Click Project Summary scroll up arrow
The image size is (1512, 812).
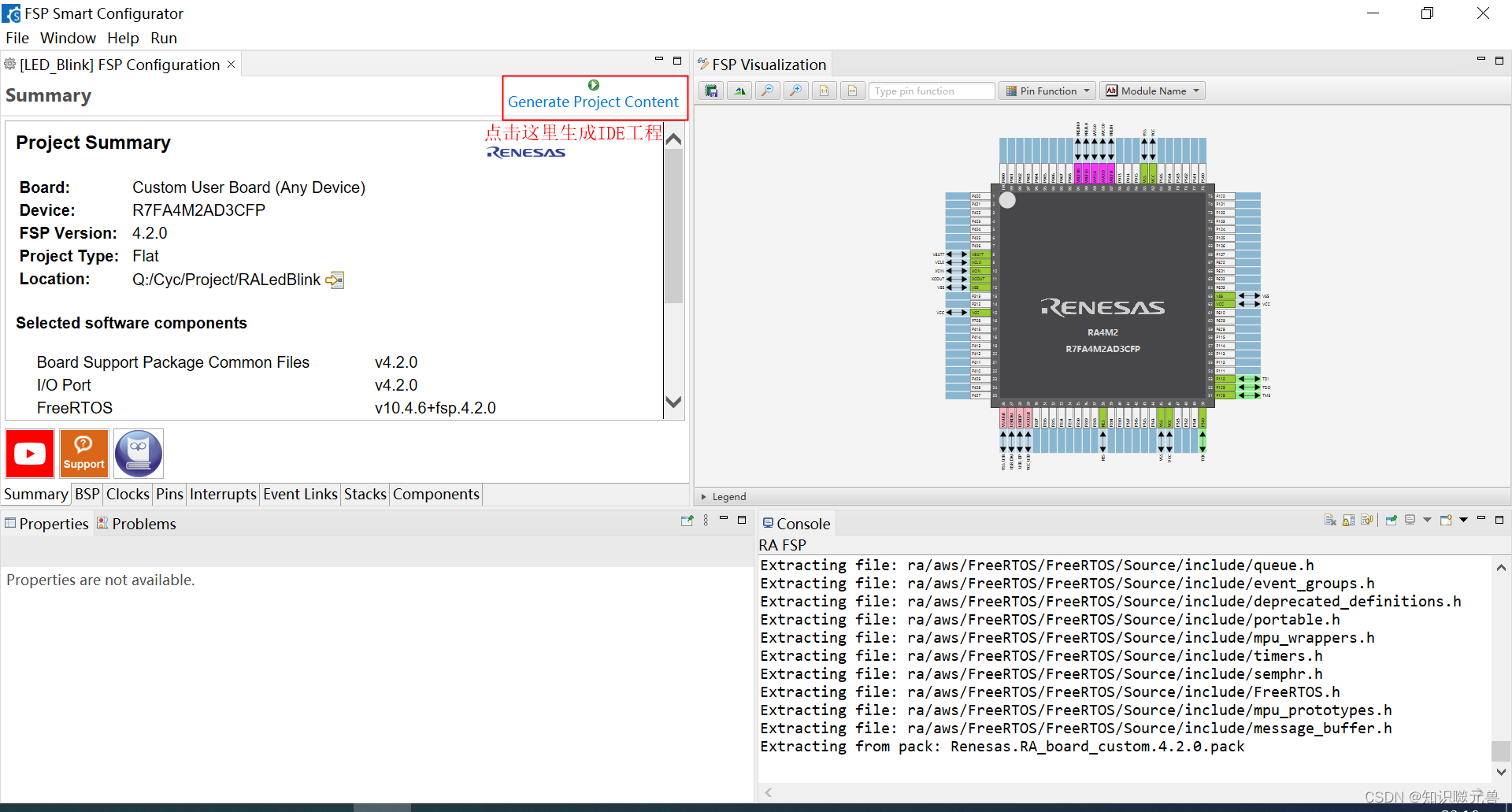(x=673, y=139)
